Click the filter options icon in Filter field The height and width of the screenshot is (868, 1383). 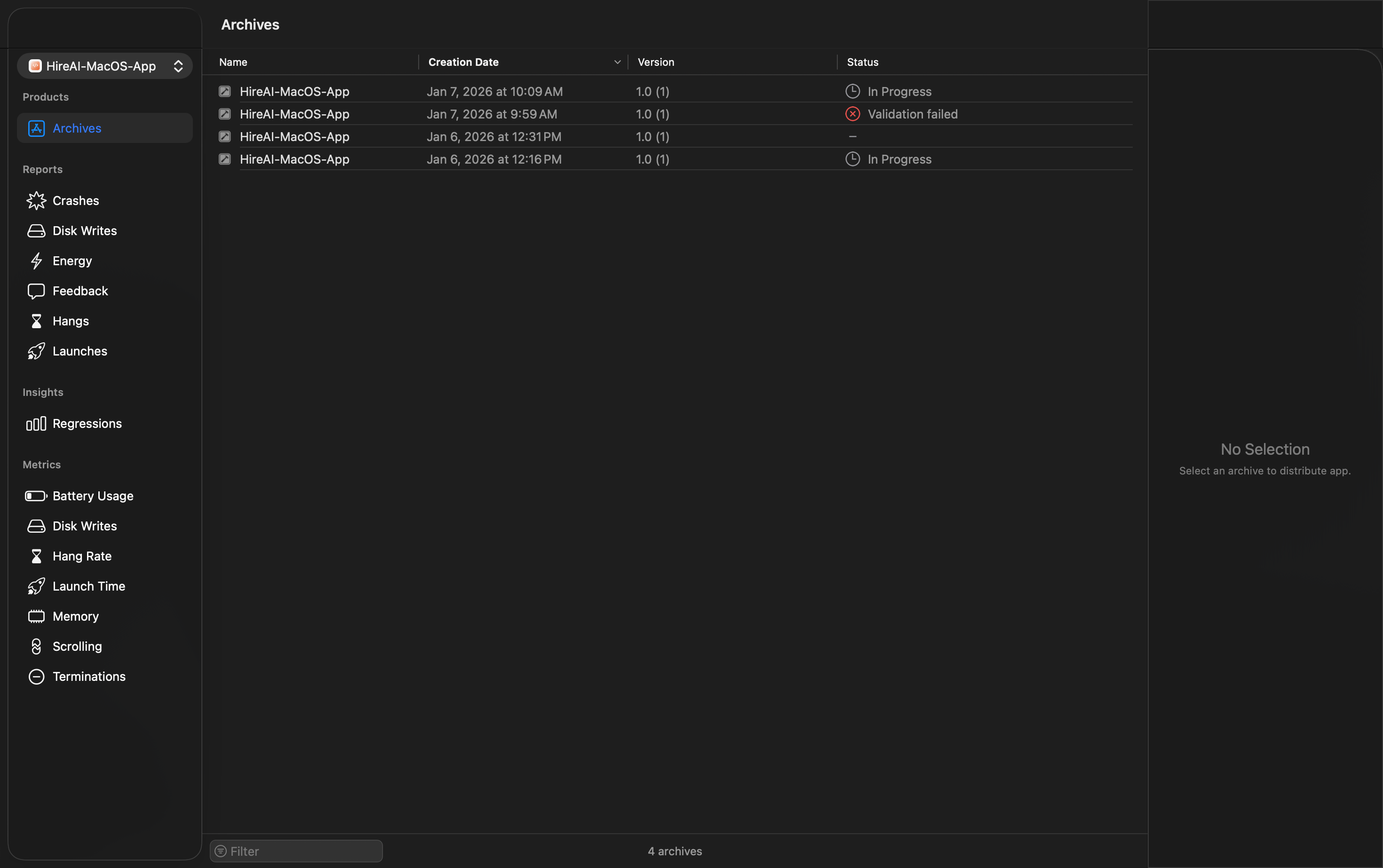coord(221,852)
